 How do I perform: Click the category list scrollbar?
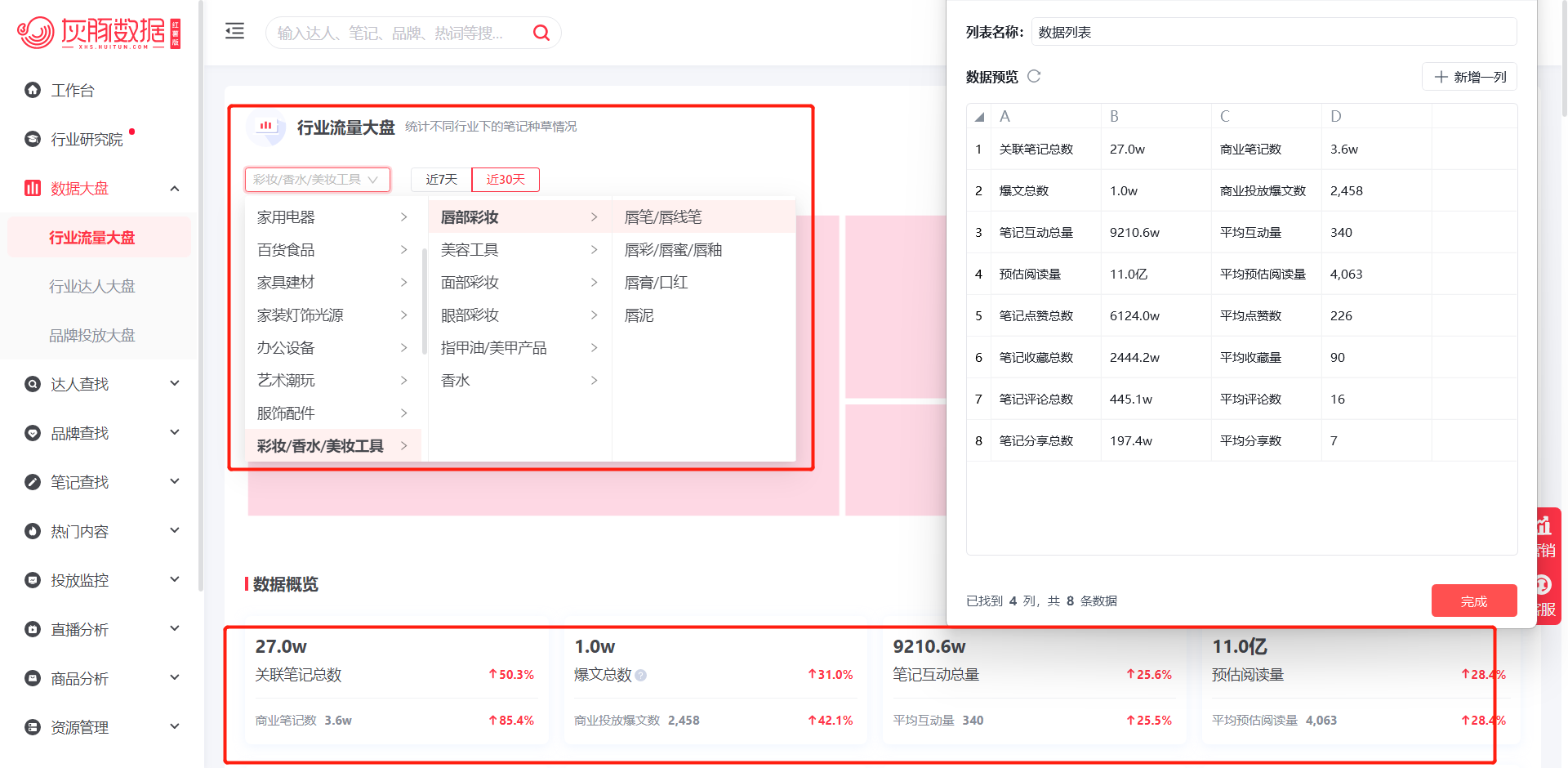pos(425,301)
